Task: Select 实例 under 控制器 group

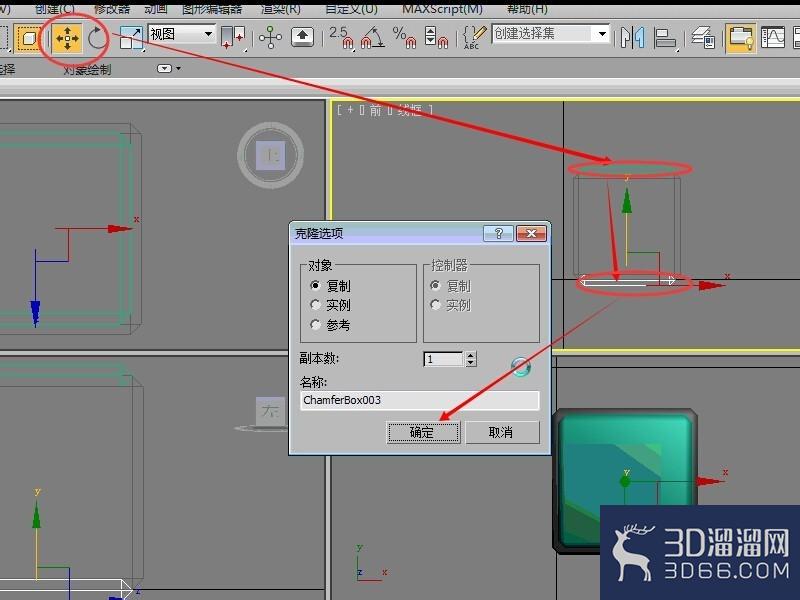Action: tap(450, 305)
